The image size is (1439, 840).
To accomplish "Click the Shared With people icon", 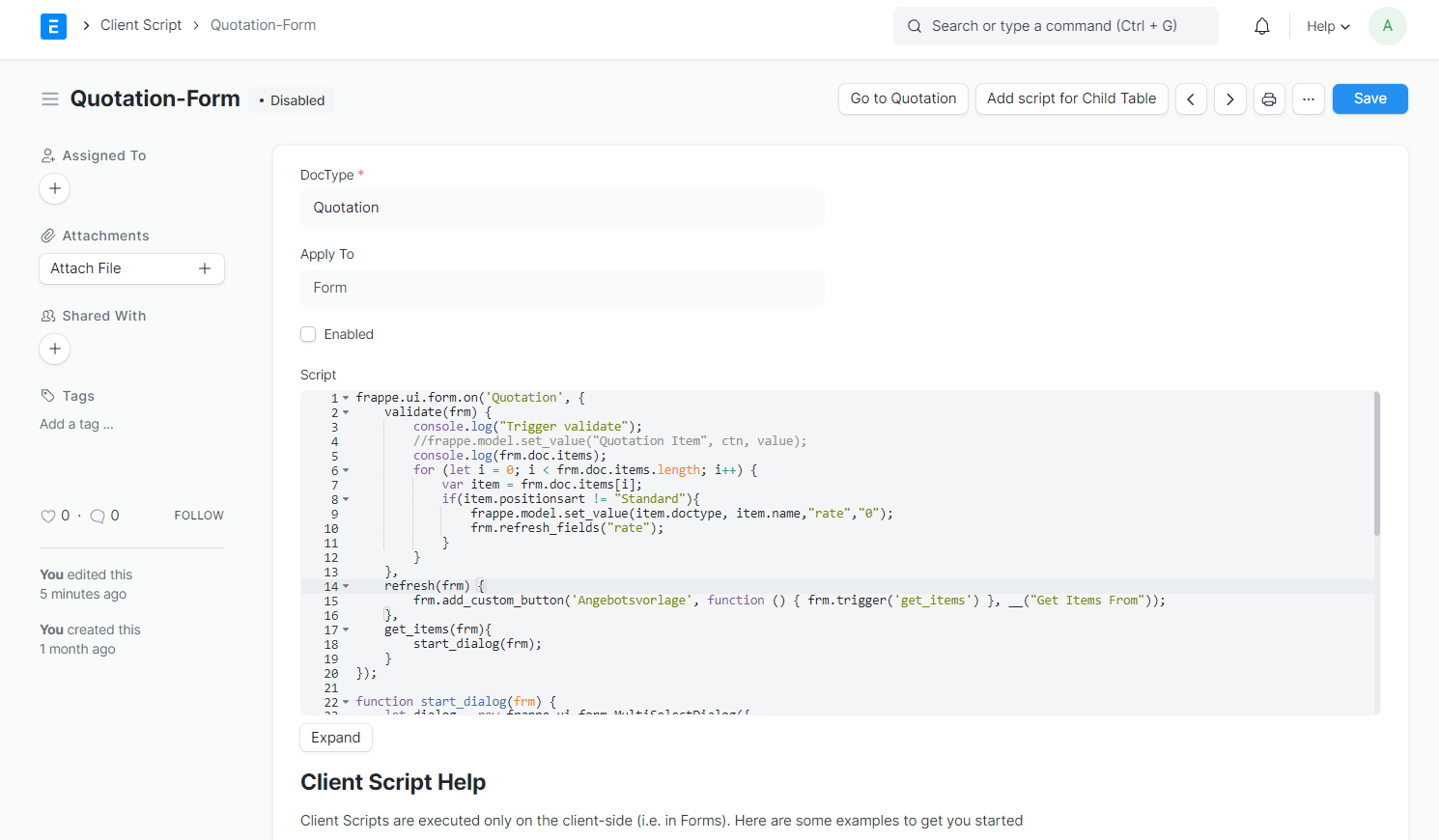I will [47, 316].
